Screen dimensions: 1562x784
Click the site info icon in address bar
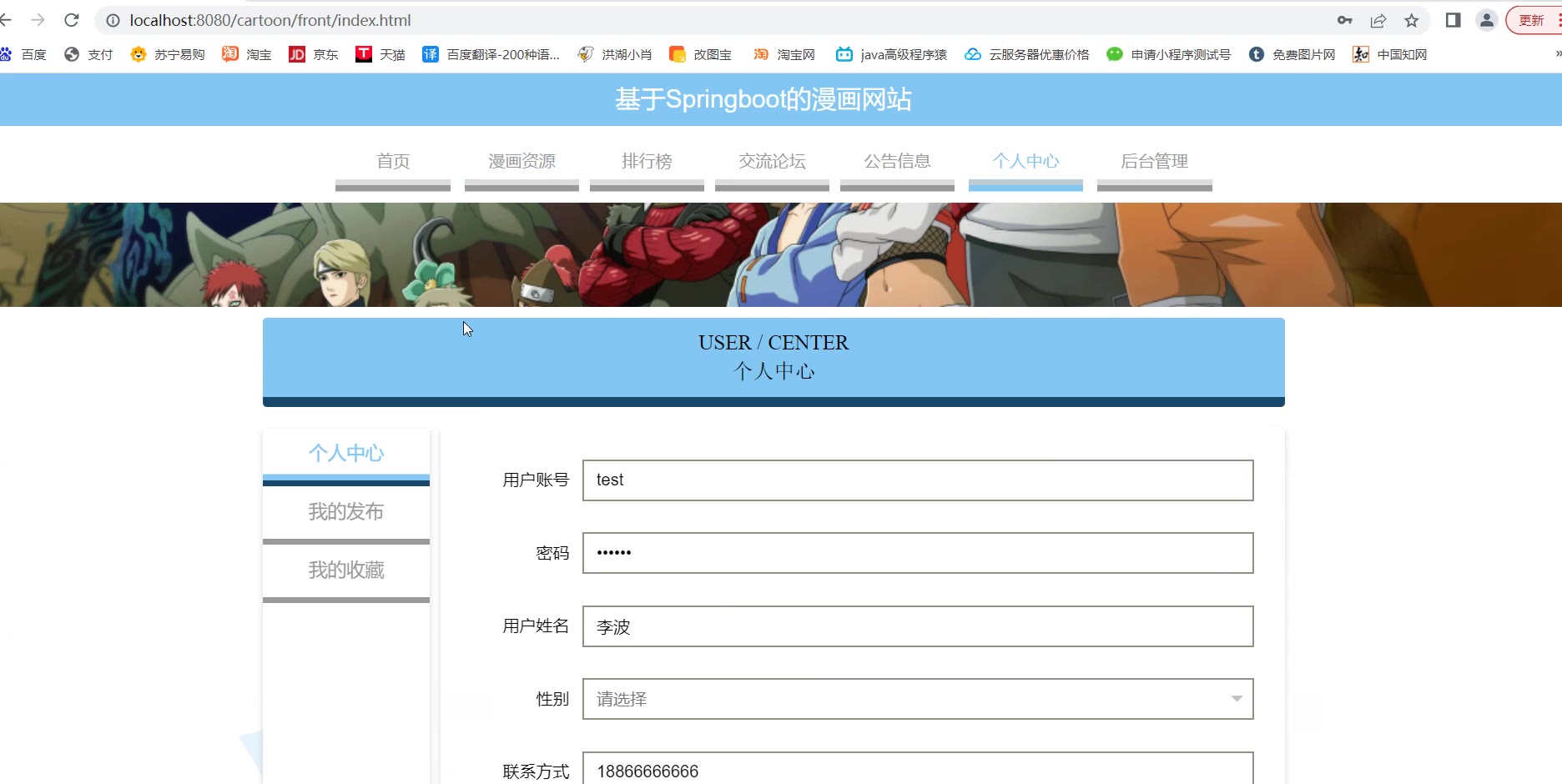point(113,20)
